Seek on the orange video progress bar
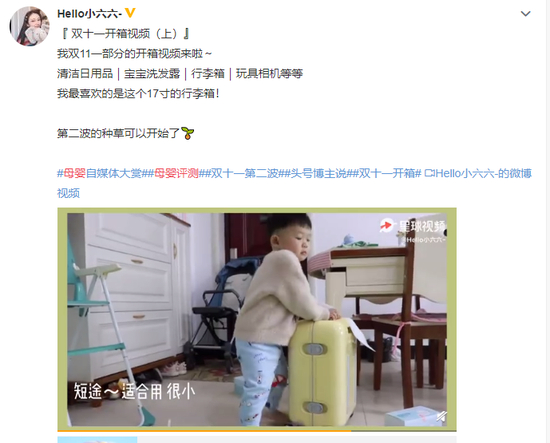550x443 pixels. [x=257, y=430]
